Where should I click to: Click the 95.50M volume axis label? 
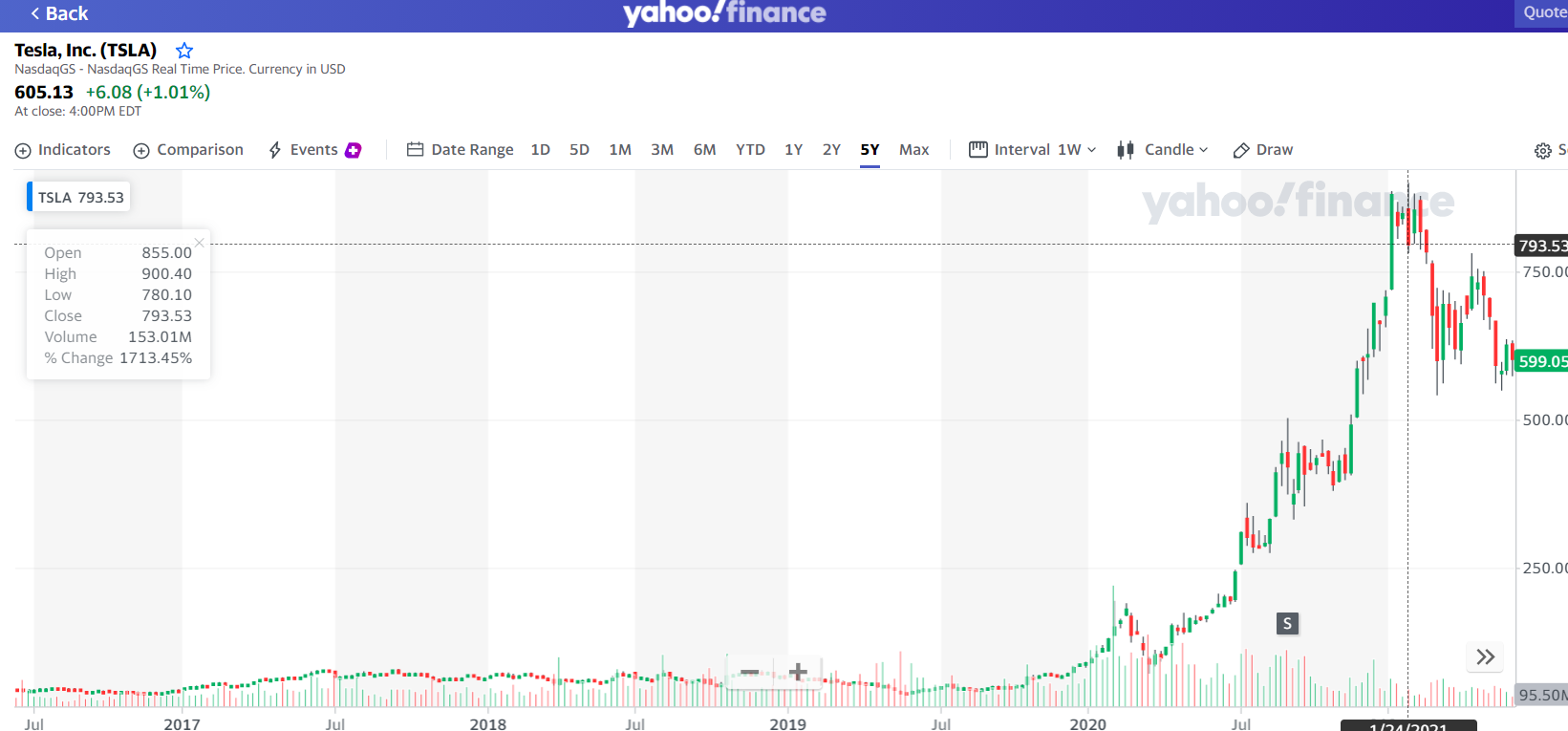pyautogui.click(x=1542, y=695)
